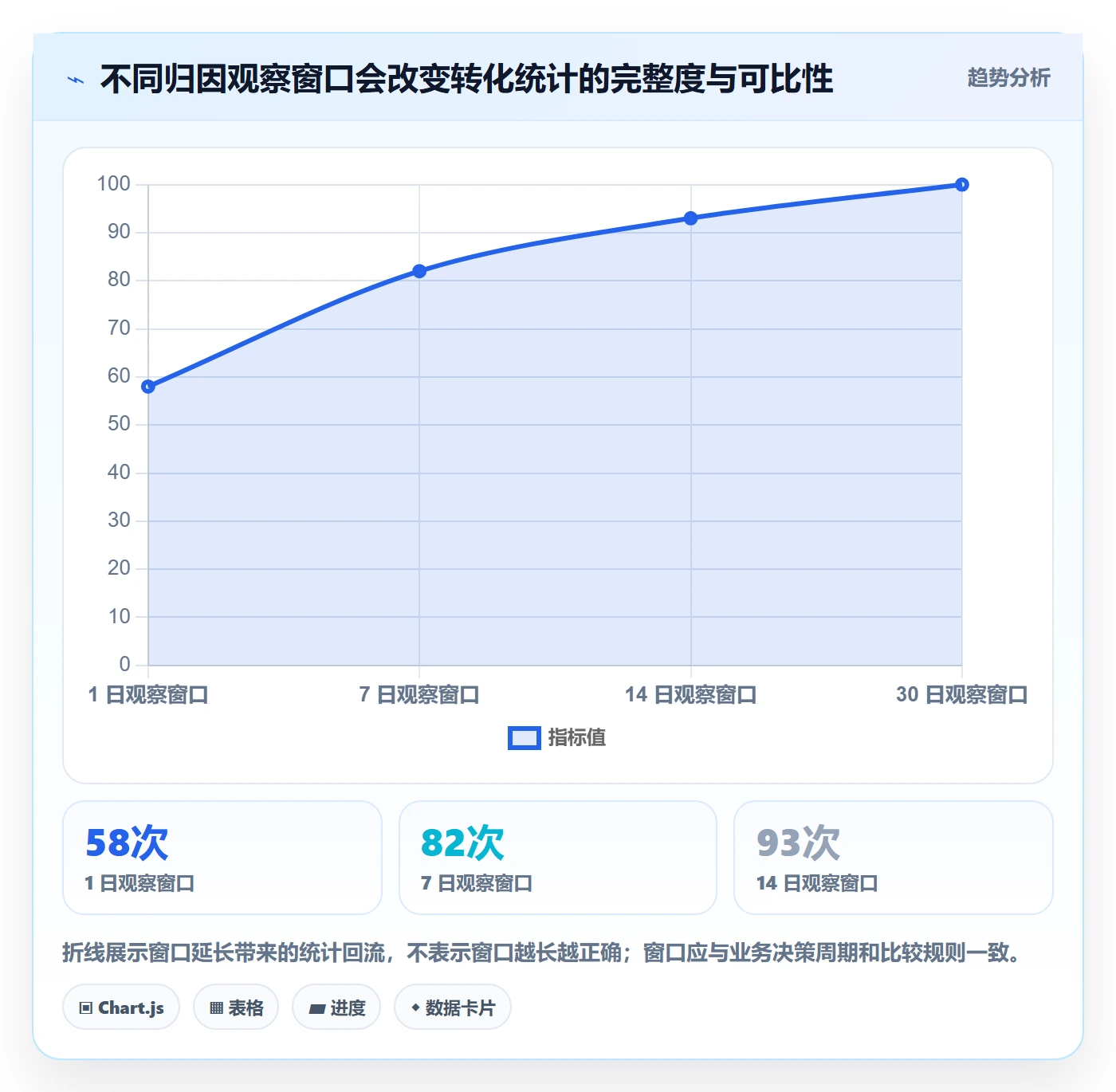Click the 82次 data card
The width and height of the screenshot is (1116, 1092).
[x=558, y=858]
